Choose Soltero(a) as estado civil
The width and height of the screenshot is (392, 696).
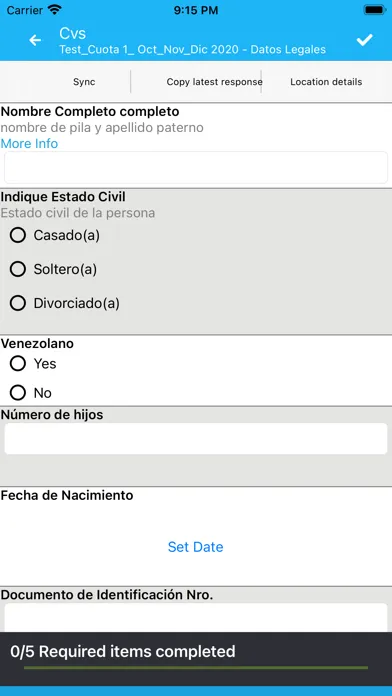(53, 269)
